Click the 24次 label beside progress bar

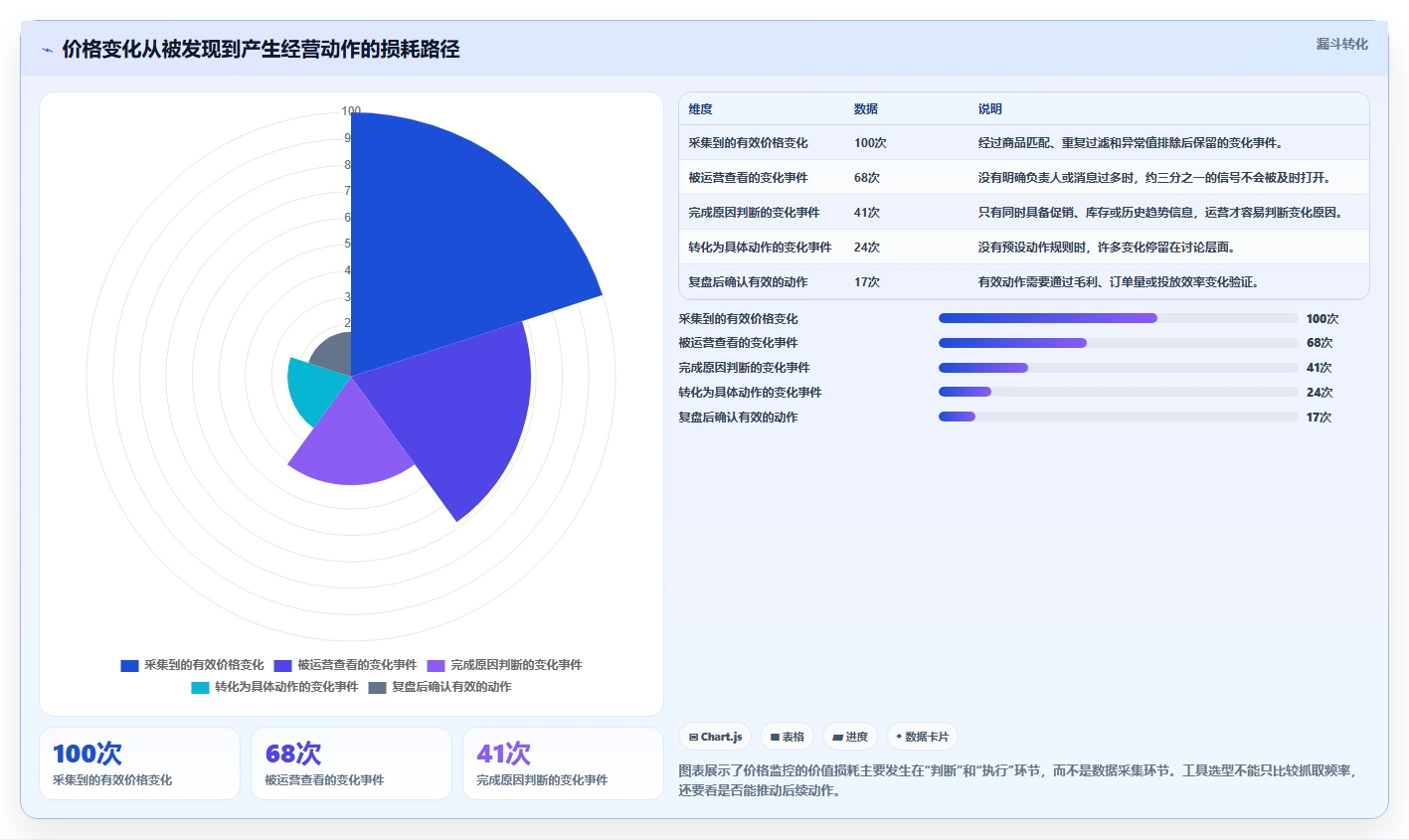pos(1320,393)
